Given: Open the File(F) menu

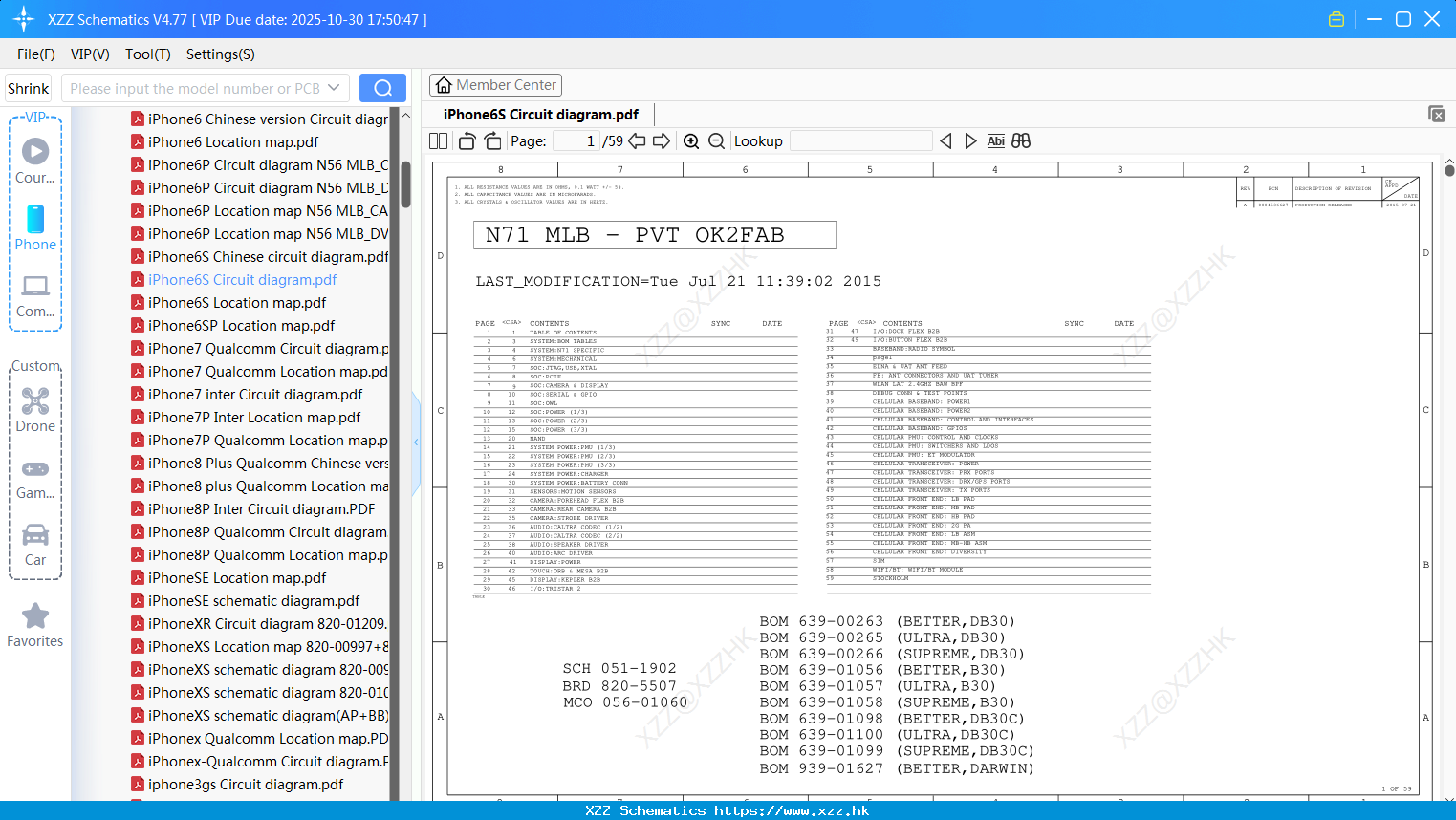Looking at the screenshot, I should point(36,54).
